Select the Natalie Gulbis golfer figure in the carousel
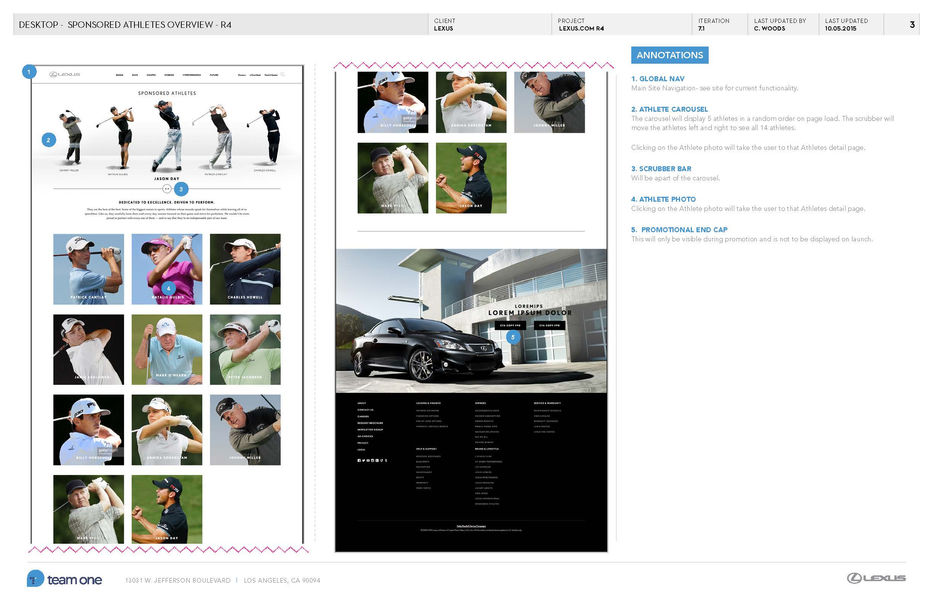 (x=120, y=137)
